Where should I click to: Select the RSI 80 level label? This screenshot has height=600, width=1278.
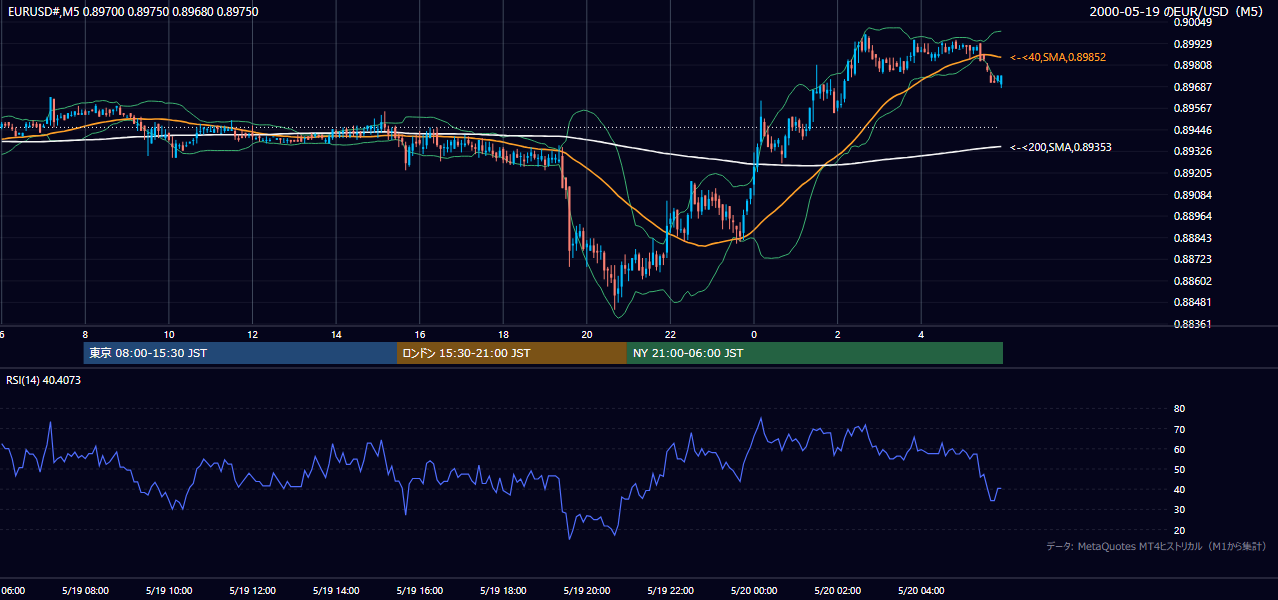click(x=1179, y=409)
